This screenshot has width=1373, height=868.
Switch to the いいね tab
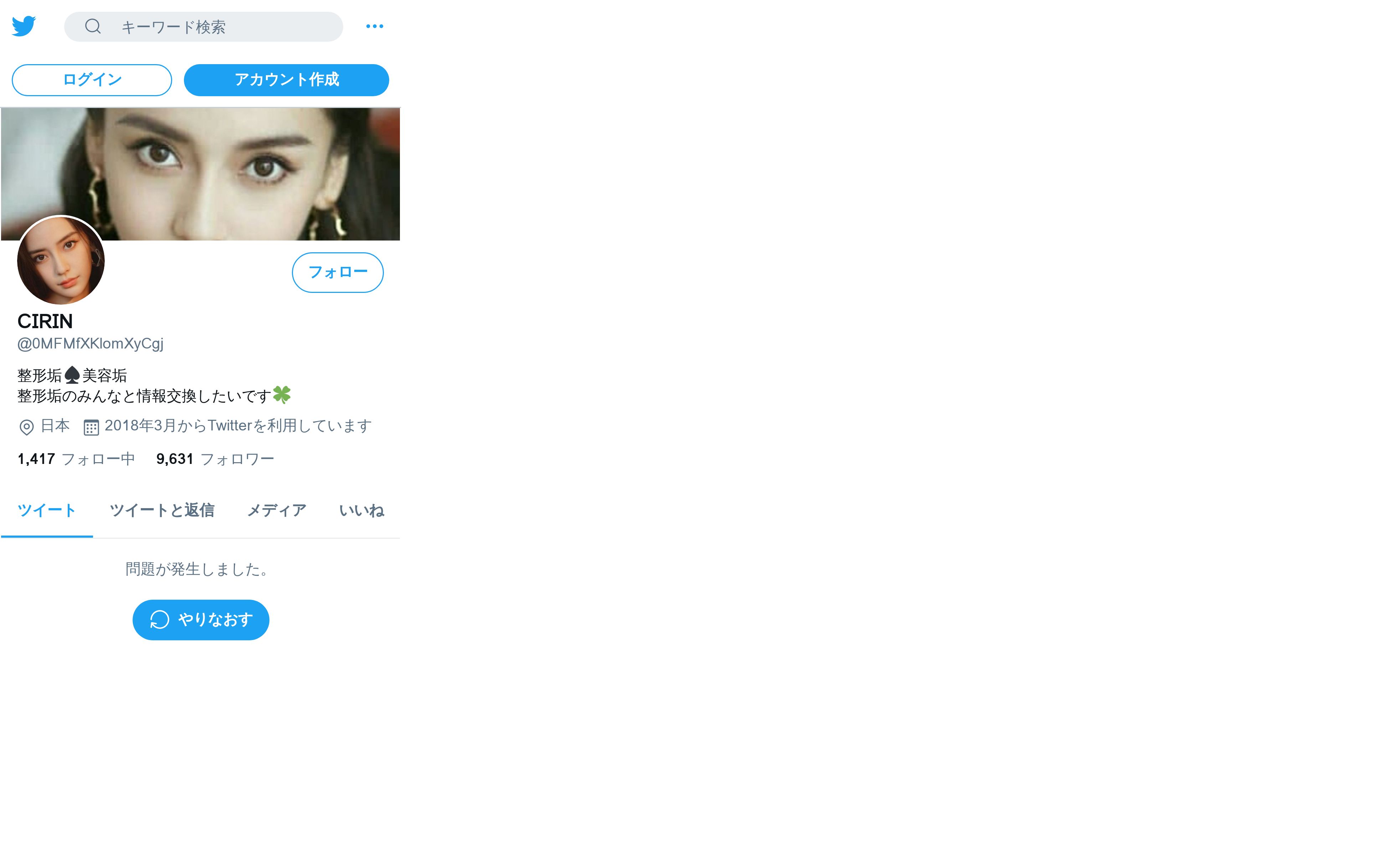tap(361, 510)
